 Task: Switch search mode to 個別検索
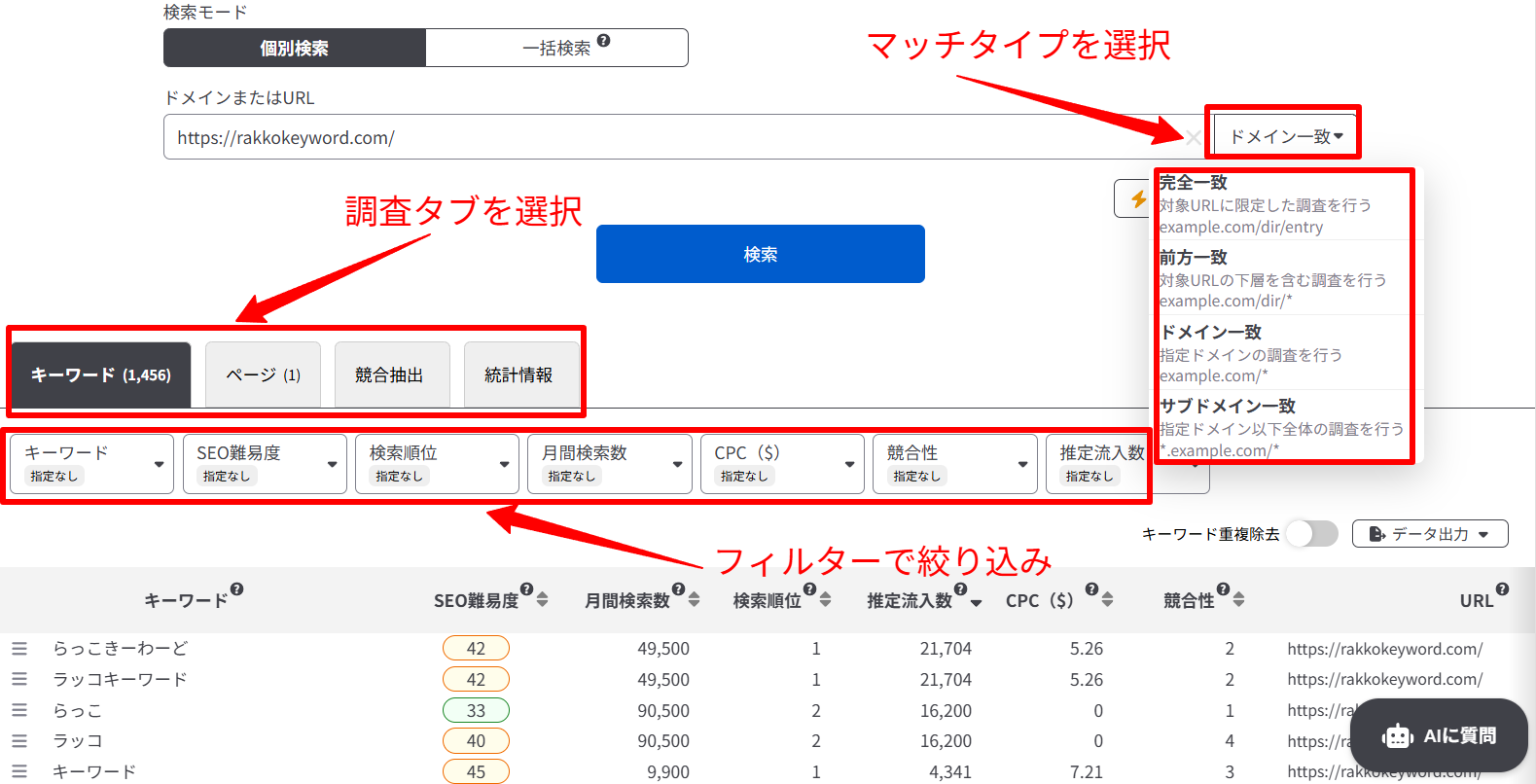295,48
